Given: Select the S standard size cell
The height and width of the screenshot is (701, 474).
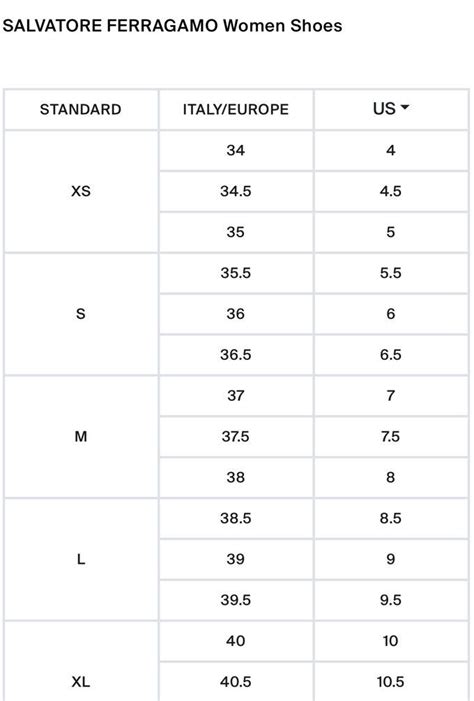Looking at the screenshot, I should 81,314.
